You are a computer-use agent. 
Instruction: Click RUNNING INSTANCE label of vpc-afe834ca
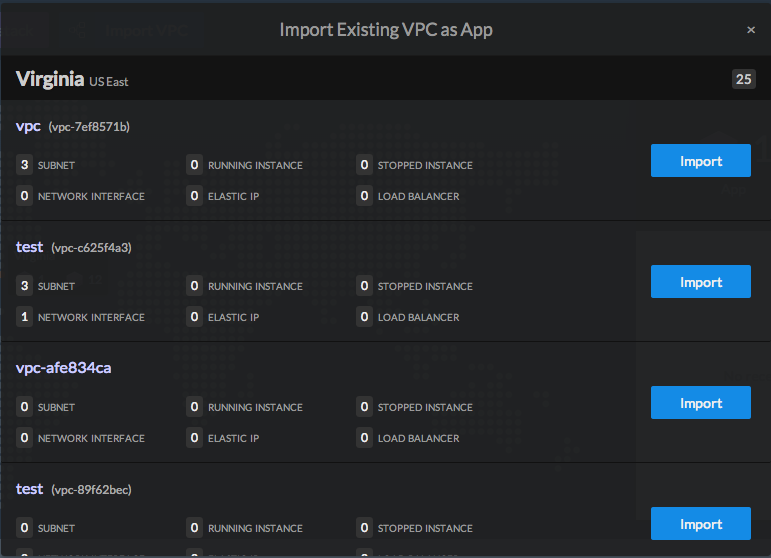coord(255,408)
